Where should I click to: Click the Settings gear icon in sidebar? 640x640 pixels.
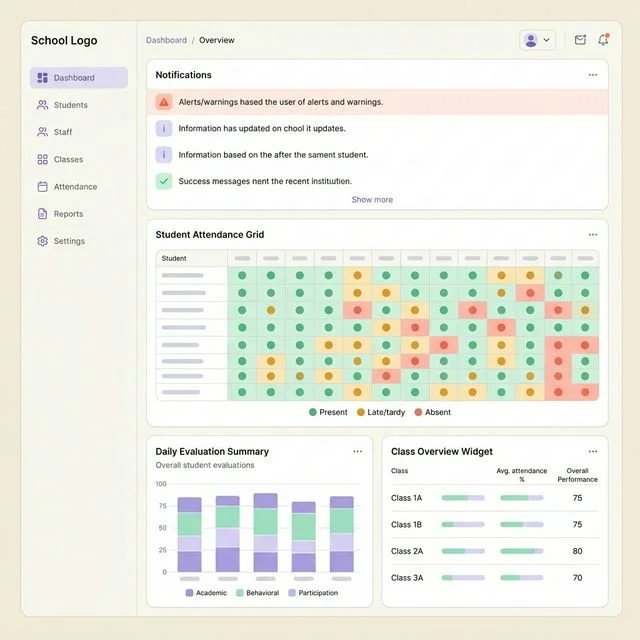pos(42,241)
